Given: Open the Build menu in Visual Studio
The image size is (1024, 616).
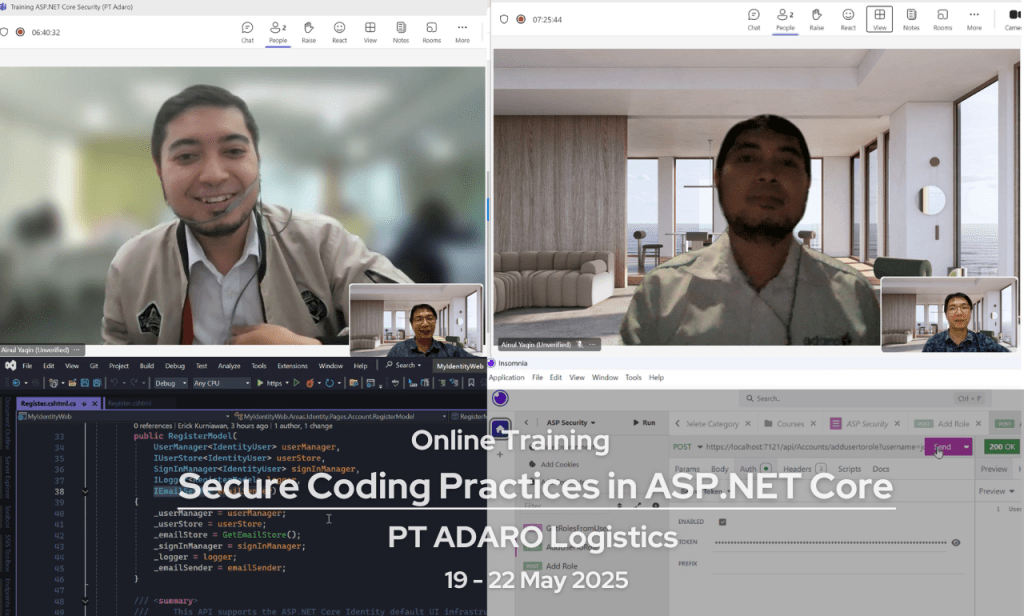Looking at the screenshot, I should click(x=147, y=366).
